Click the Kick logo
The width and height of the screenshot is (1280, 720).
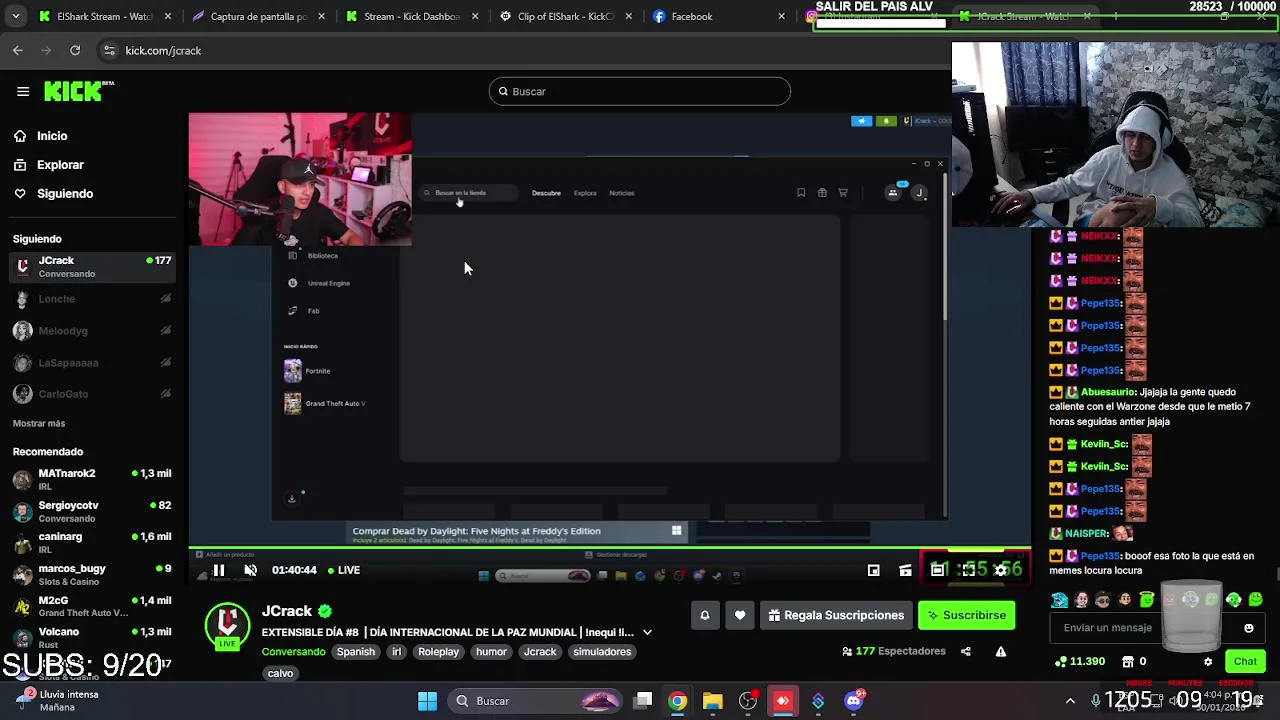point(79,91)
